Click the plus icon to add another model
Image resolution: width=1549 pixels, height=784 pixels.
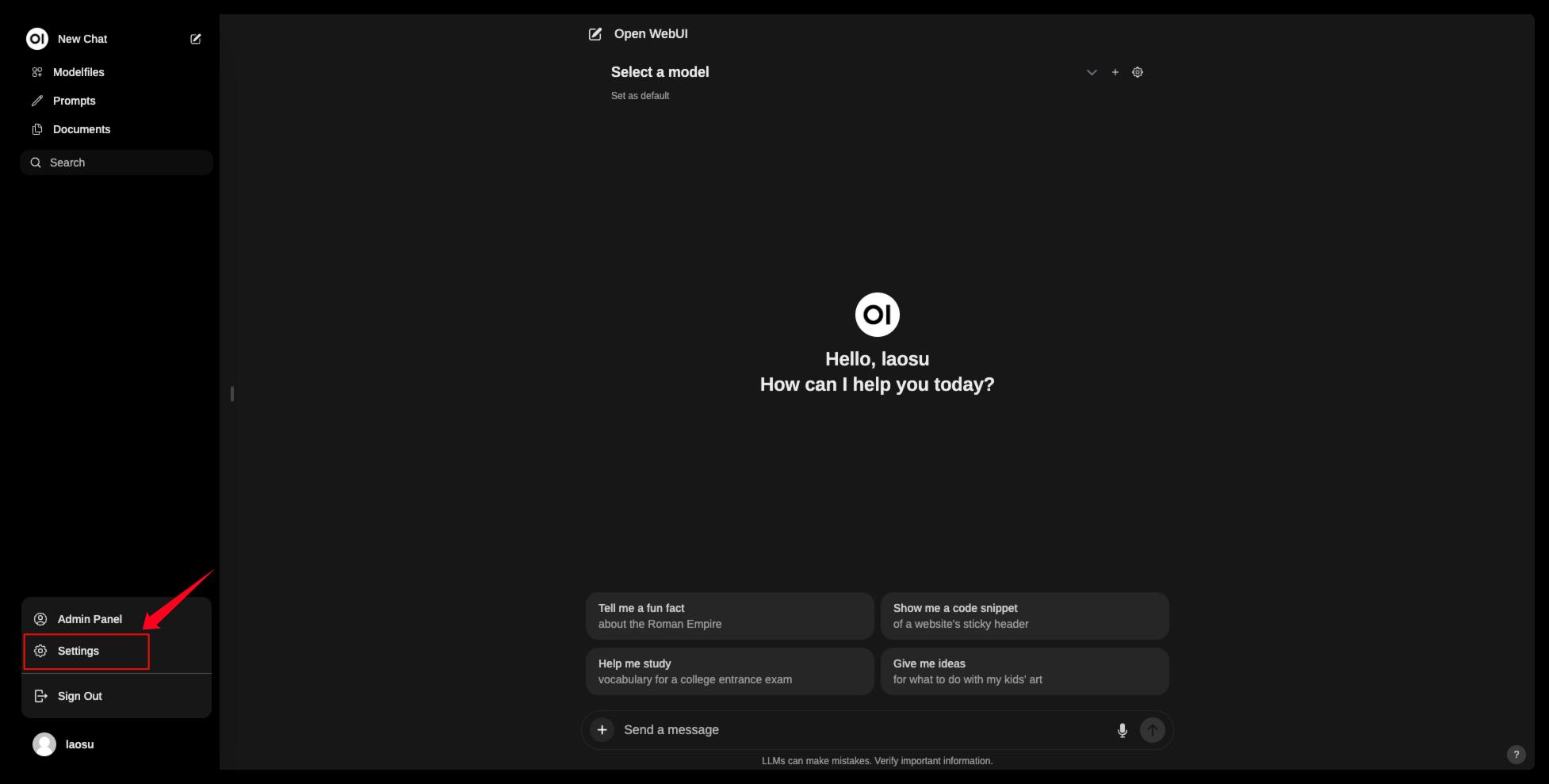(x=1115, y=72)
